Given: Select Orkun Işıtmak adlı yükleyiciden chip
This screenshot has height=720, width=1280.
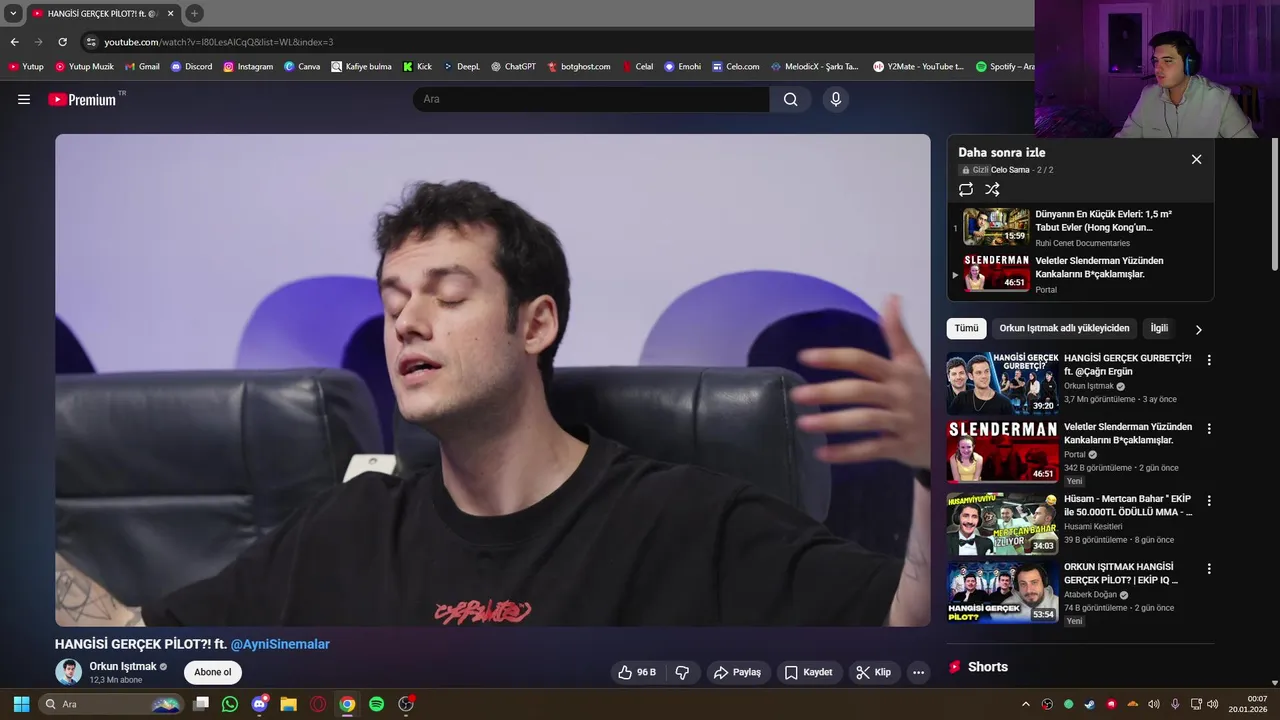Looking at the screenshot, I should (x=1064, y=328).
